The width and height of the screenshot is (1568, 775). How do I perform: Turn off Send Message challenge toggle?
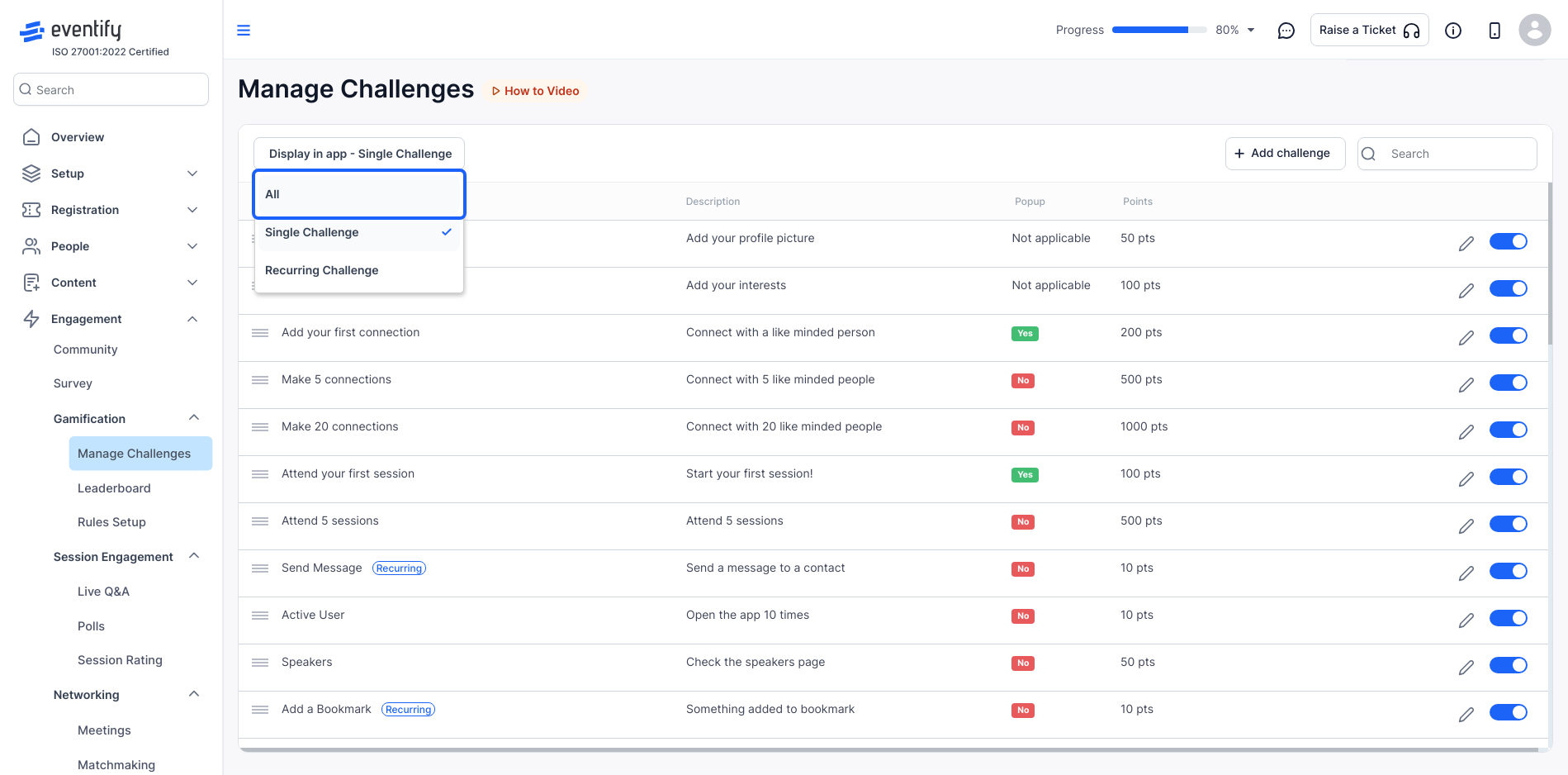tap(1509, 571)
